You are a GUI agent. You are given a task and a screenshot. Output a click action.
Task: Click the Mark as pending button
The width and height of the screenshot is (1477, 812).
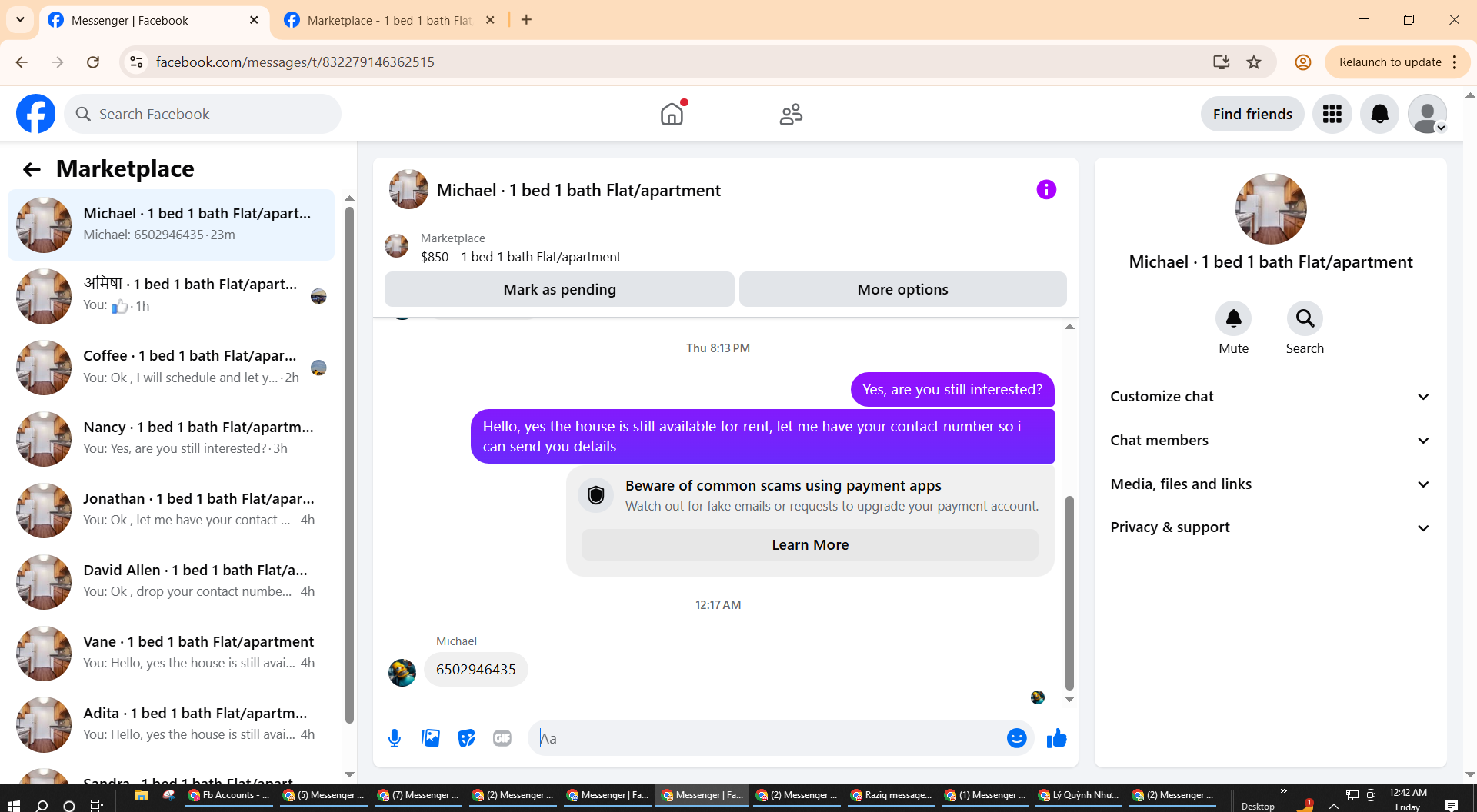pyautogui.click(x=559, y=289)
